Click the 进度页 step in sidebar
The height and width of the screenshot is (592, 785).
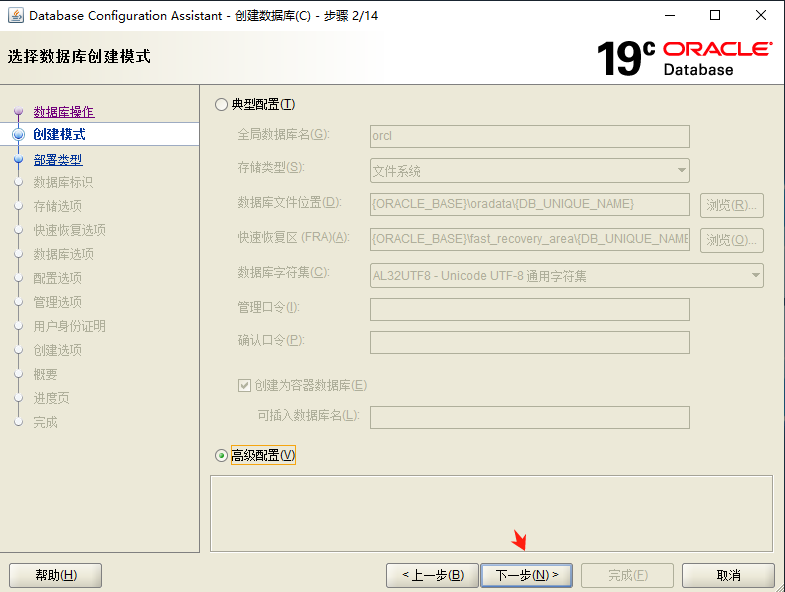point(52,399)
